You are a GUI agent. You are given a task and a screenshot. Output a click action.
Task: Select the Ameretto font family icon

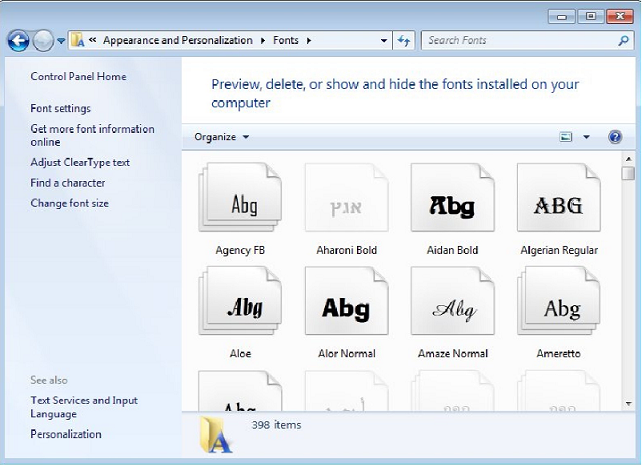(559, 301)
